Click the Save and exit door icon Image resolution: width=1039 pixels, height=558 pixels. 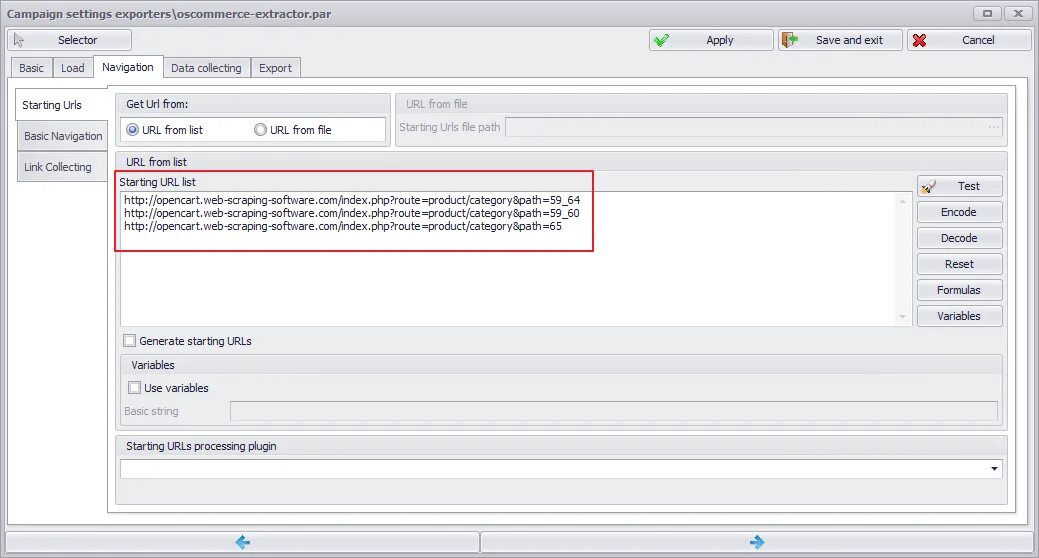[789, 40]
